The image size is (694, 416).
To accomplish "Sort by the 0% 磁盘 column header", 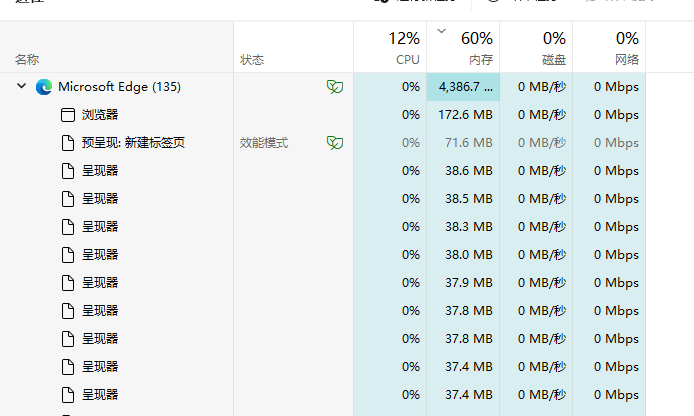I will coord(536,47).
